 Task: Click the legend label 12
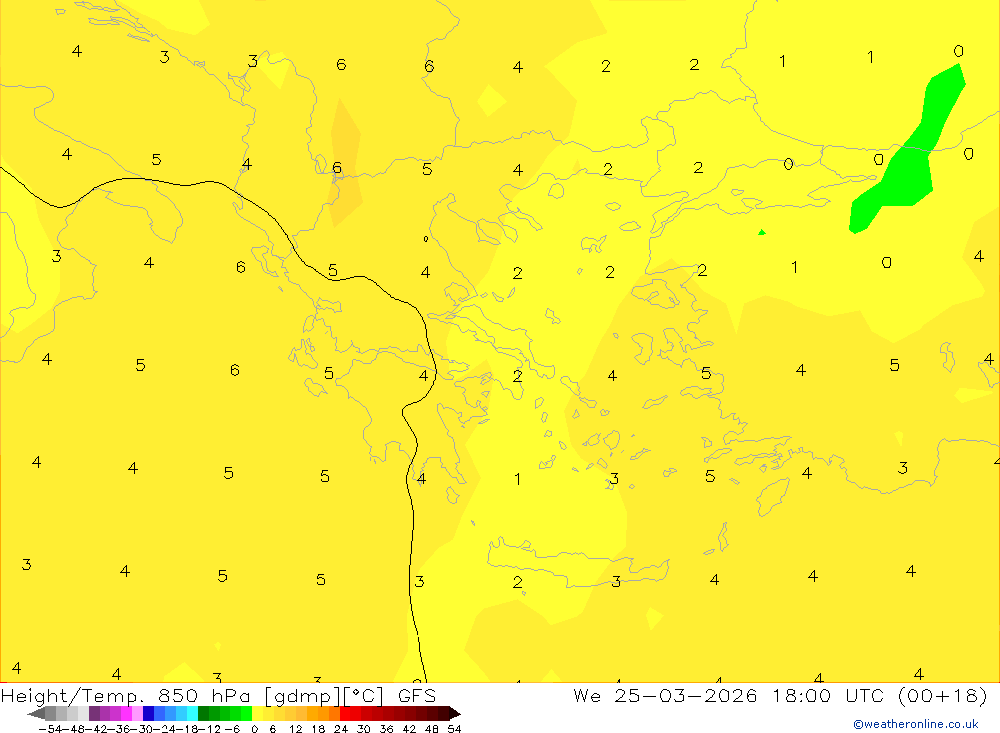tap(295, 729)
